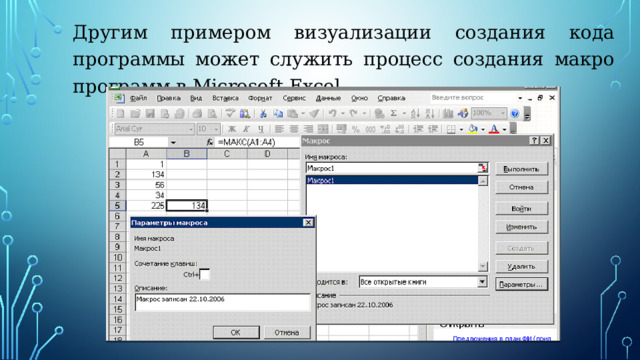Click the Save diskette icon
Image resolution: width=640 pixels, height=360 pixels.
tap(150, 113)
